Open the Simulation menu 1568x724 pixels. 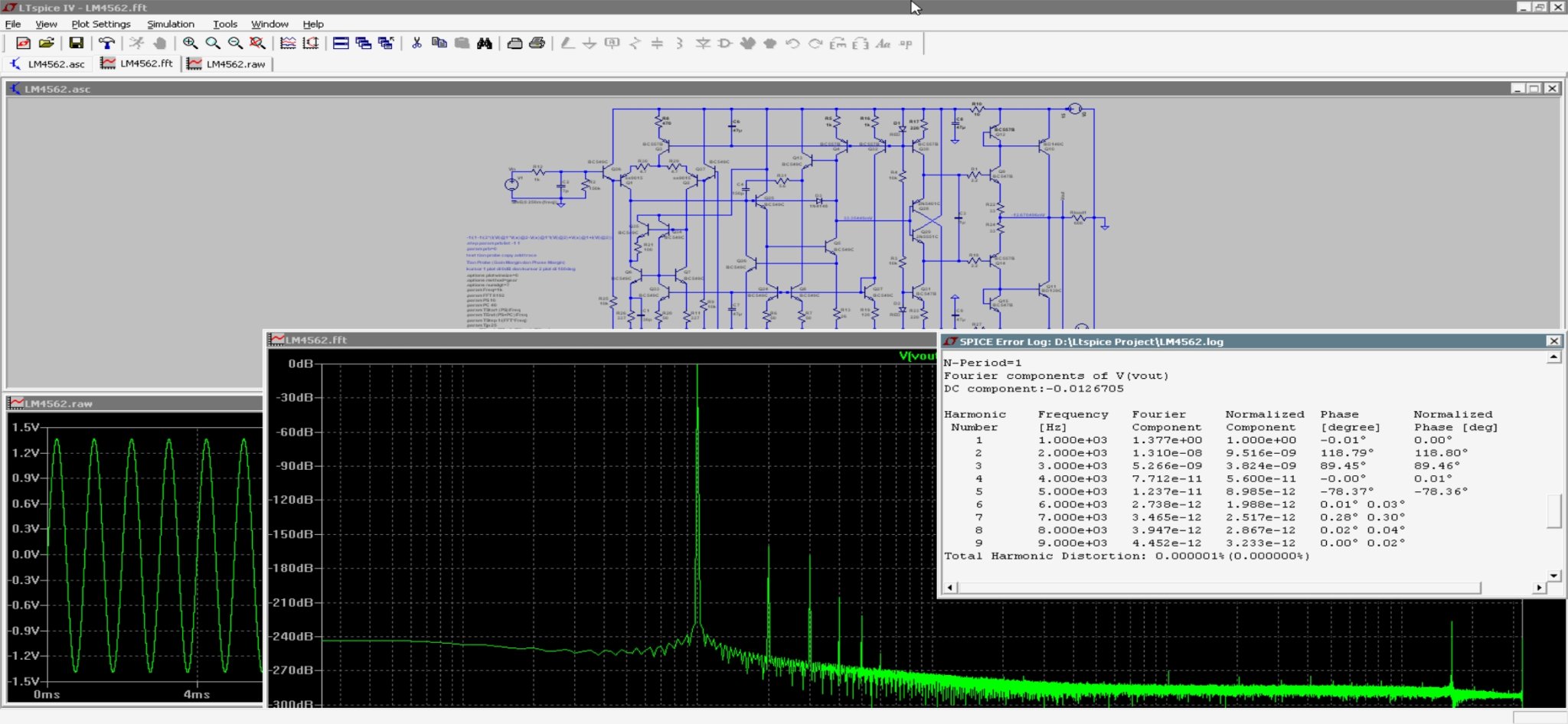coord(171,24)
